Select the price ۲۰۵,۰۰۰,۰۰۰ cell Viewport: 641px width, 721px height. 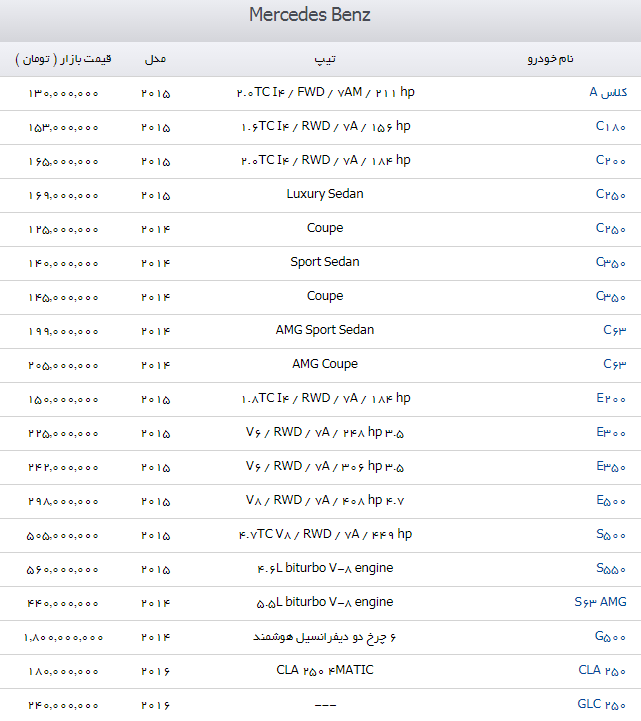[x=63, y=366]
